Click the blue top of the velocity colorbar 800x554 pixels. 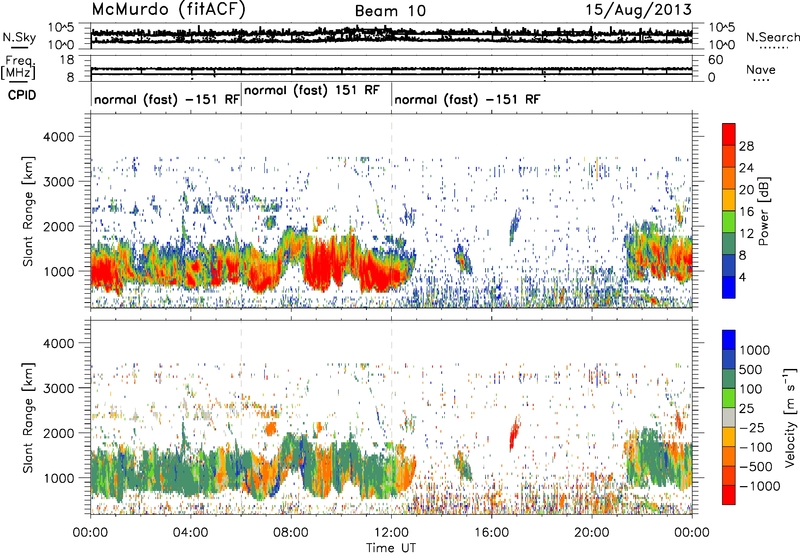click(x=729, y=340)
